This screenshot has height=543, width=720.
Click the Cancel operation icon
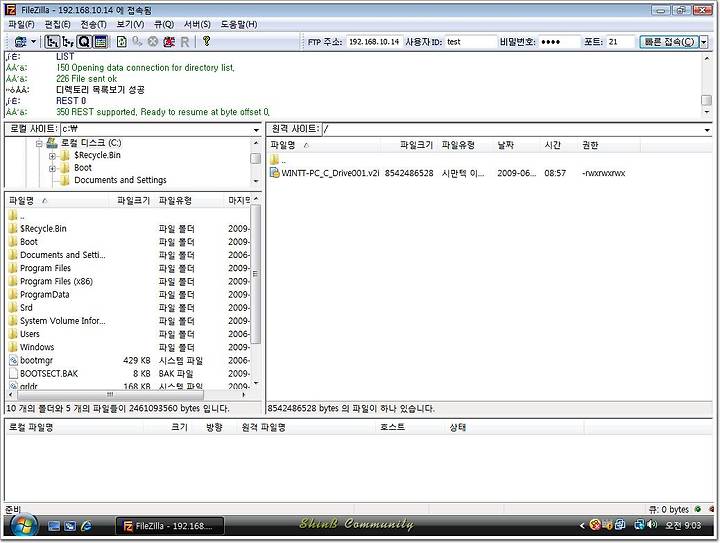point(152,42)
